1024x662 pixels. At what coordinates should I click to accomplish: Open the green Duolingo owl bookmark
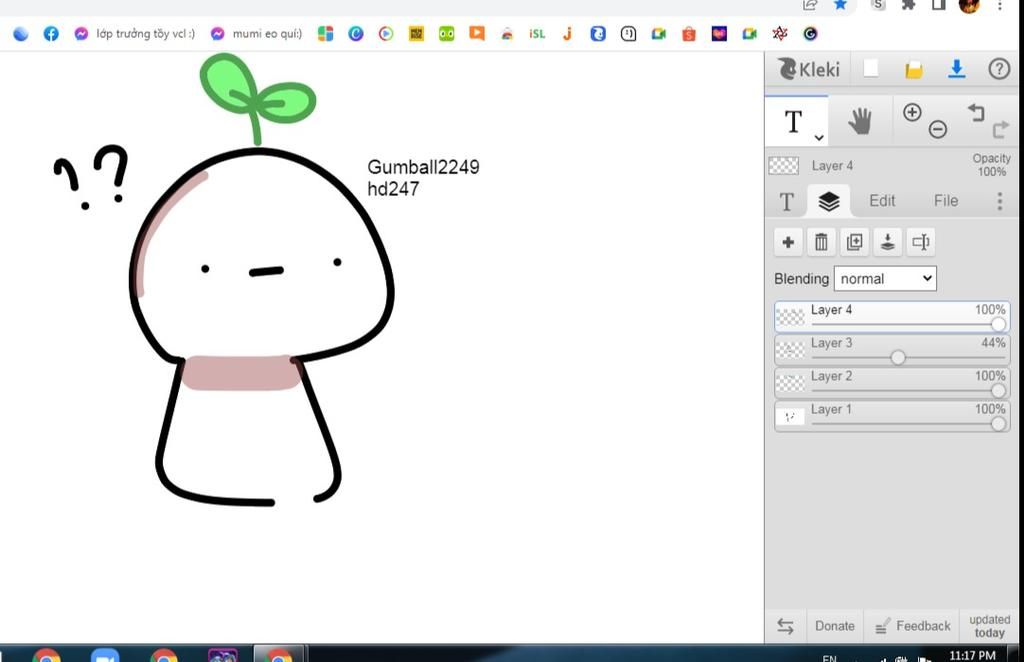coord(447,34)
